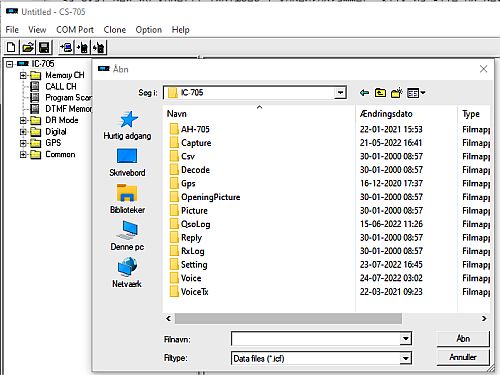Open the view menu icon in dialog
Viewport: 500px width, 375px height.
(x=416, y=93)
